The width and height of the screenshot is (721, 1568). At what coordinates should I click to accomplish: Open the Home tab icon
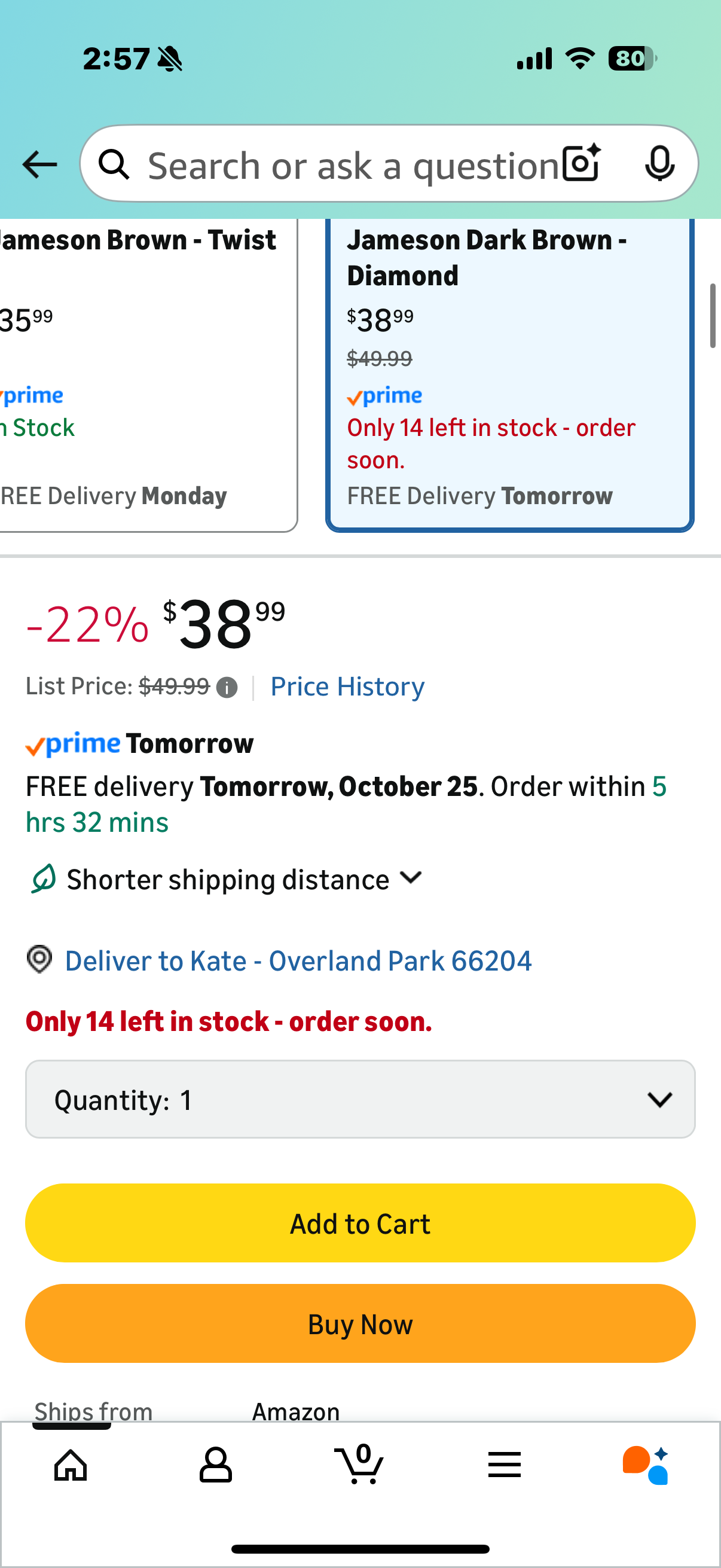coord(71,1465)
